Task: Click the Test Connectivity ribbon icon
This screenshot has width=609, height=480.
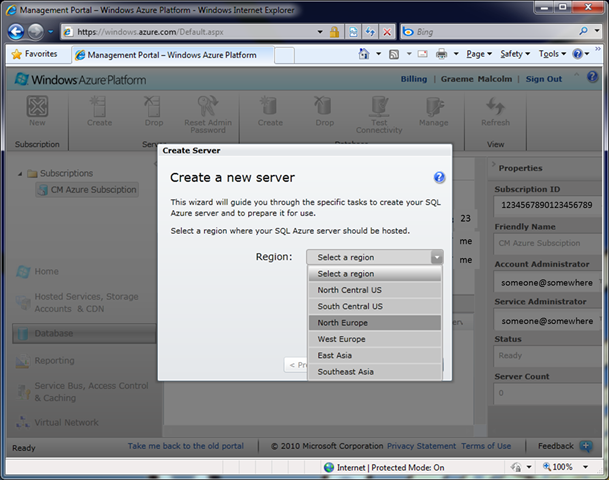Action: pos(379,106)
